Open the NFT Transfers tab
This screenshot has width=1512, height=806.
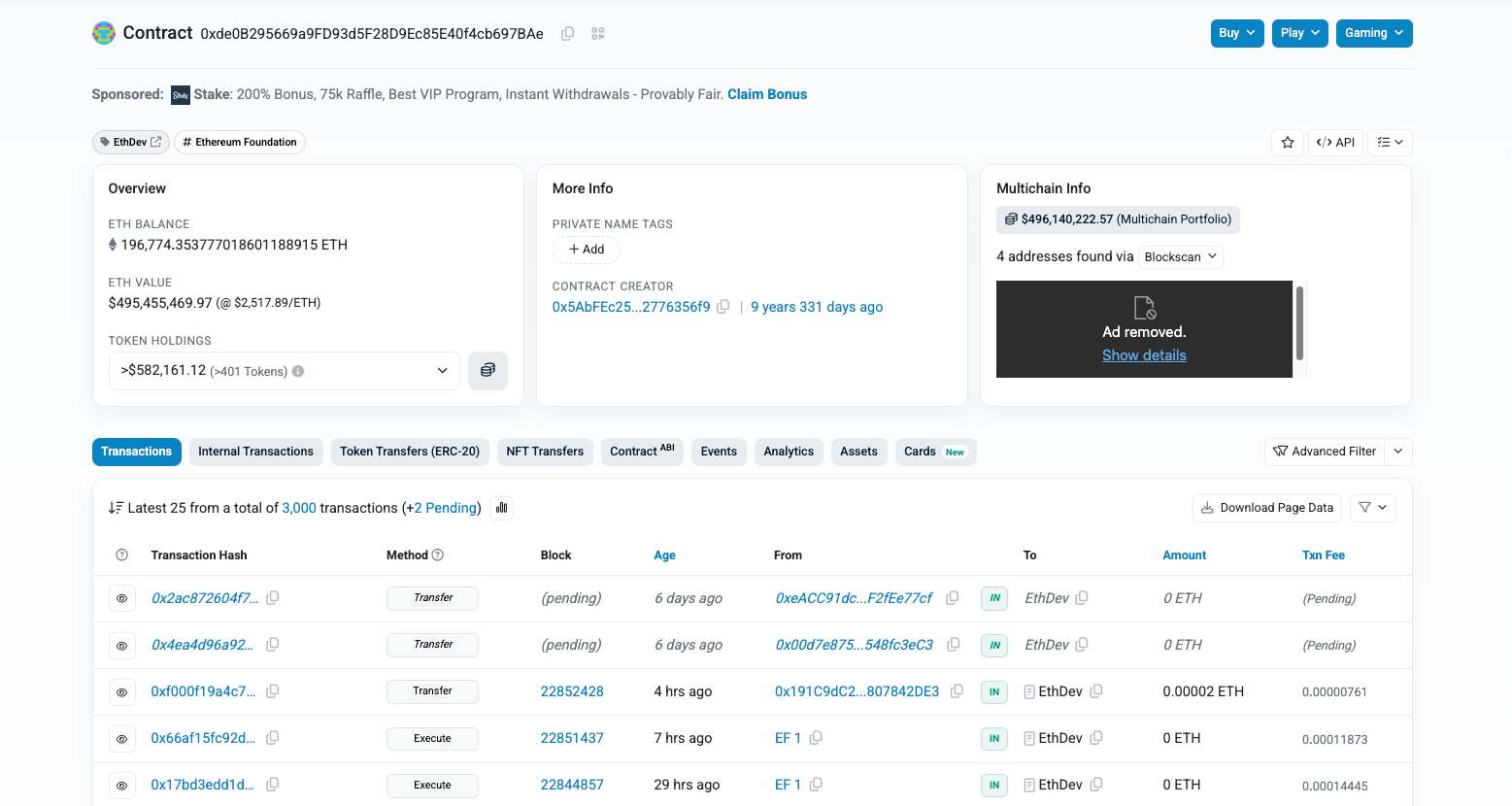tap(545, 452)
